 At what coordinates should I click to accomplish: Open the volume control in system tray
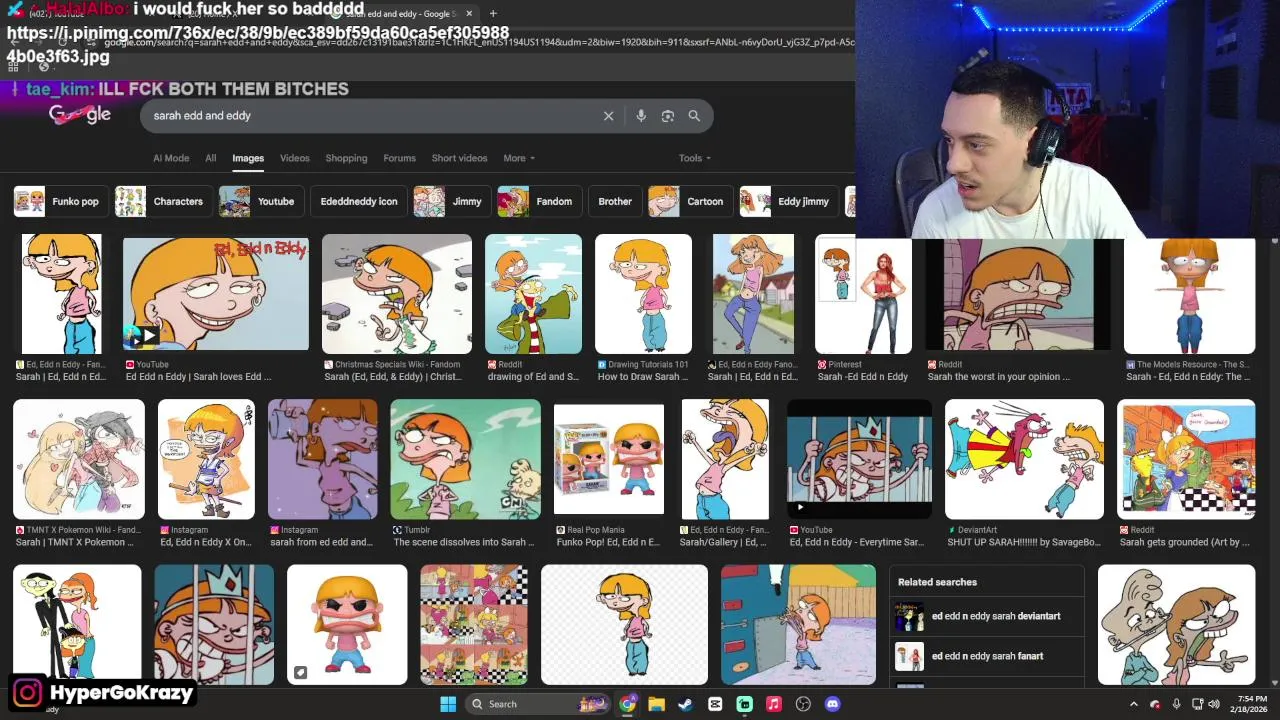click(x=1215, y=704)
